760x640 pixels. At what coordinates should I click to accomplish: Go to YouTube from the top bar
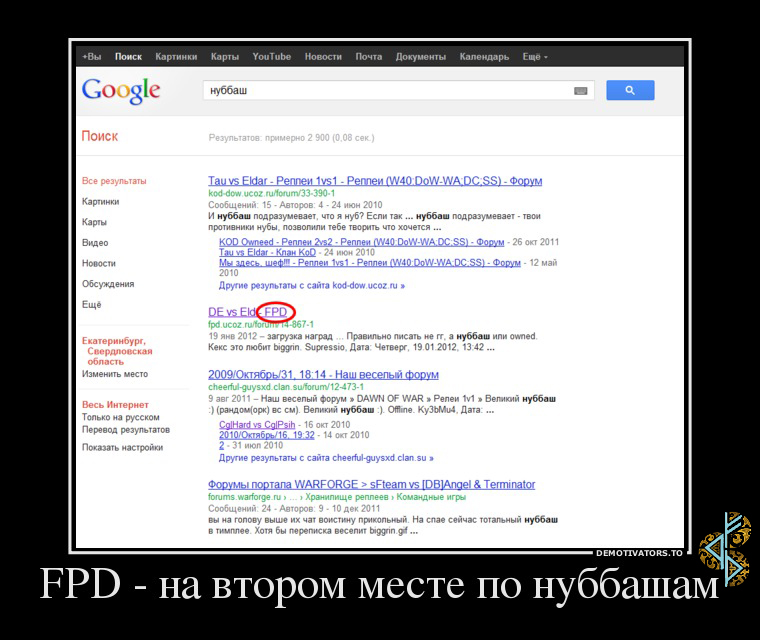(x=271, y=57)
